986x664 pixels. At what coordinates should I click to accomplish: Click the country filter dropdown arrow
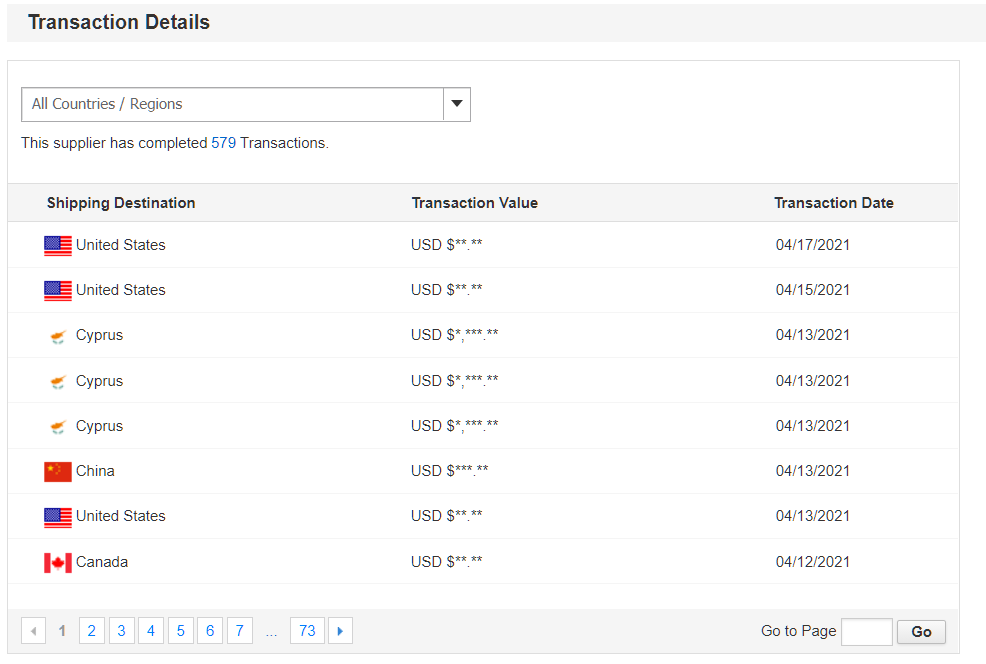coord(457,103)
